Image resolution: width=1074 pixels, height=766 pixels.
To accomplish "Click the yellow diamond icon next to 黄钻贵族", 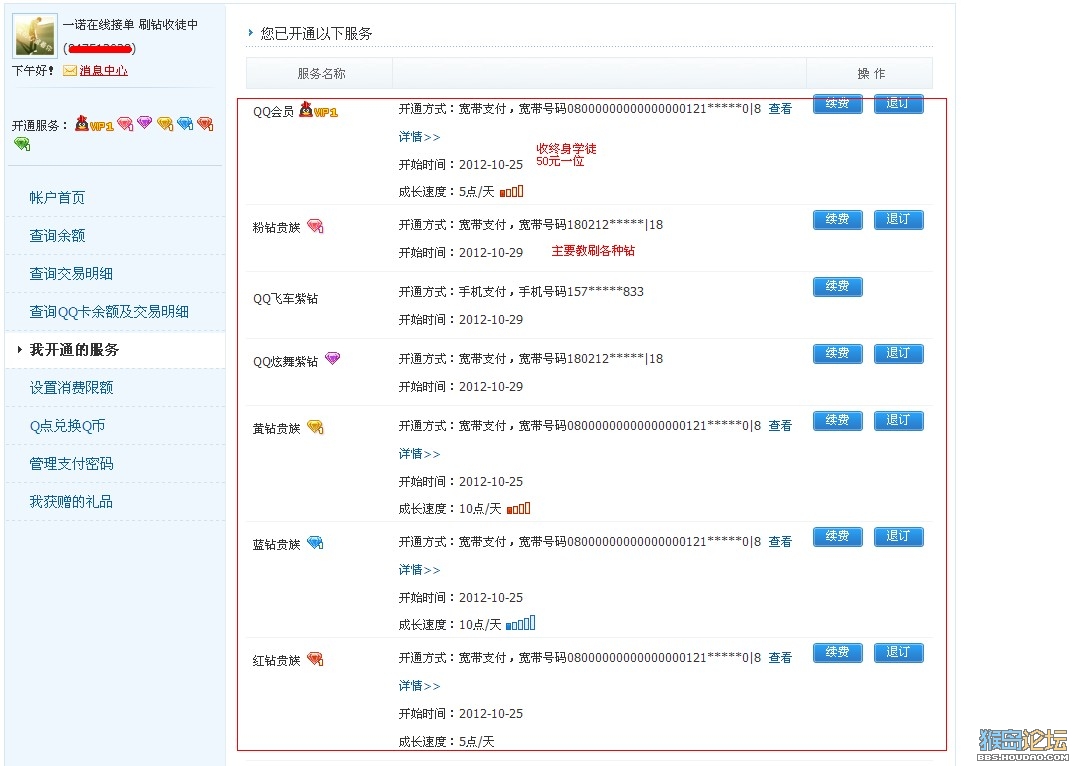I will click(315, 428).
